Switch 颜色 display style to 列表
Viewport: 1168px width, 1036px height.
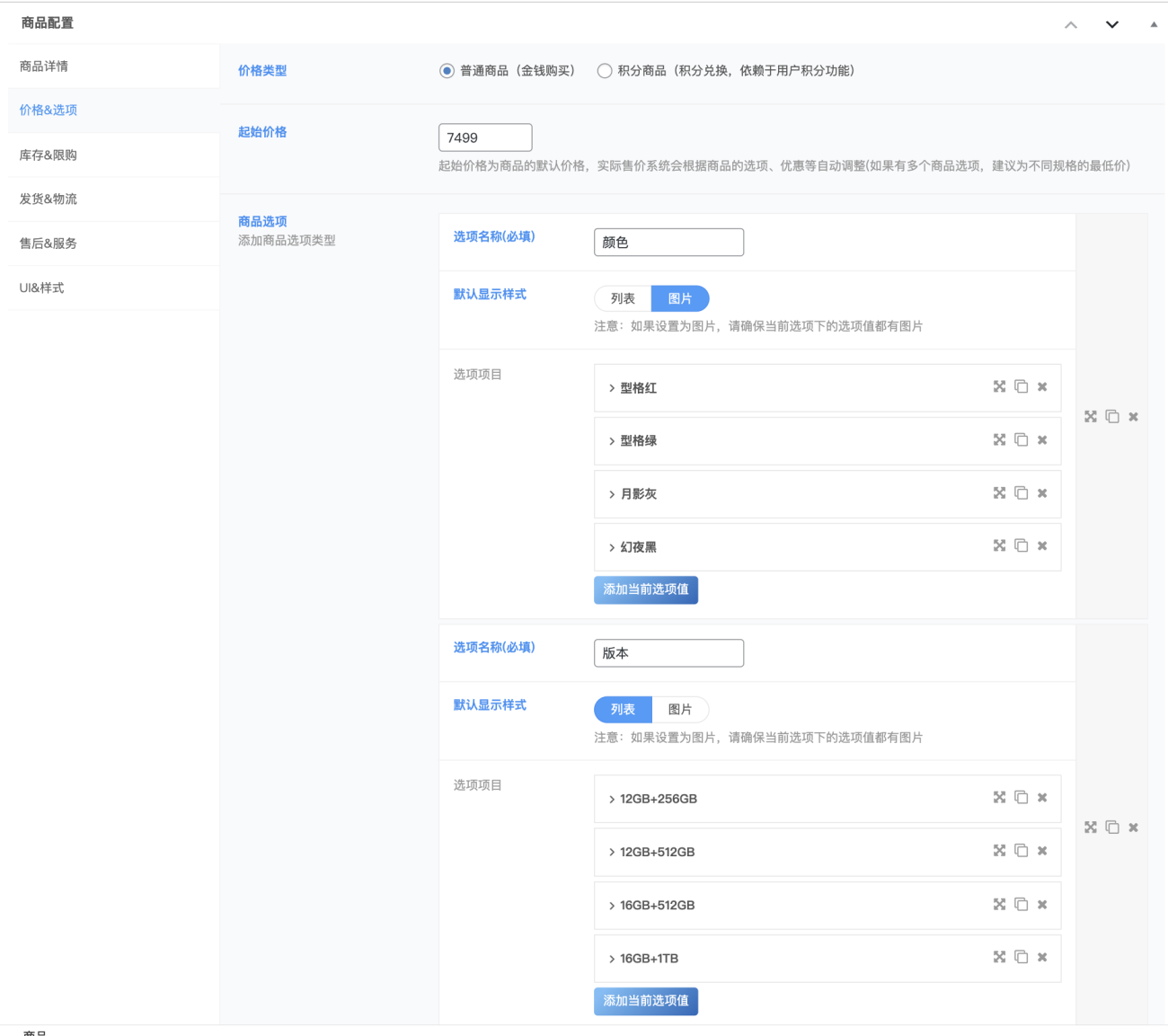[x=623, y=299]
